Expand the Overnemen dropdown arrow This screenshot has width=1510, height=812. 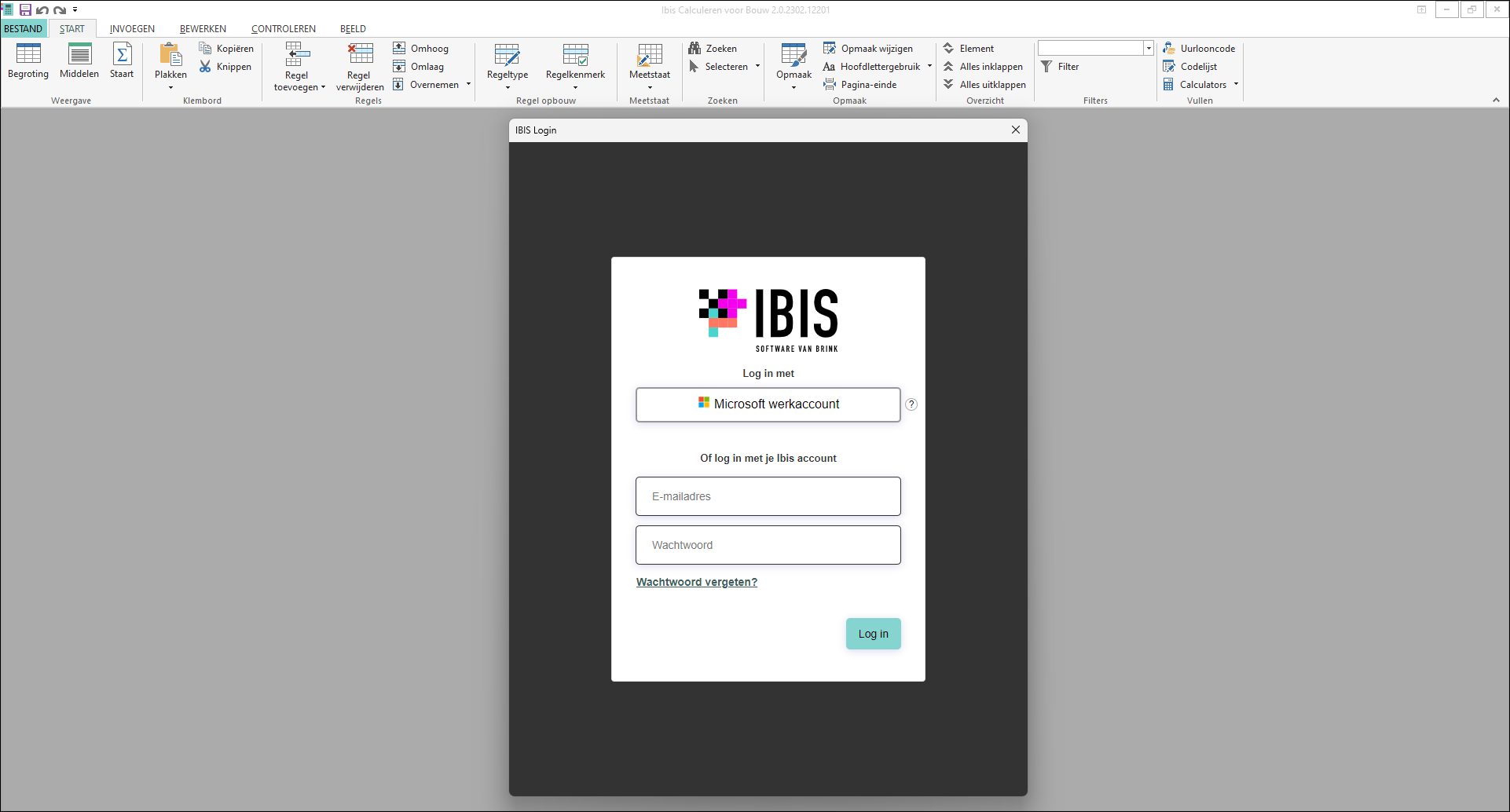[468, 85]
